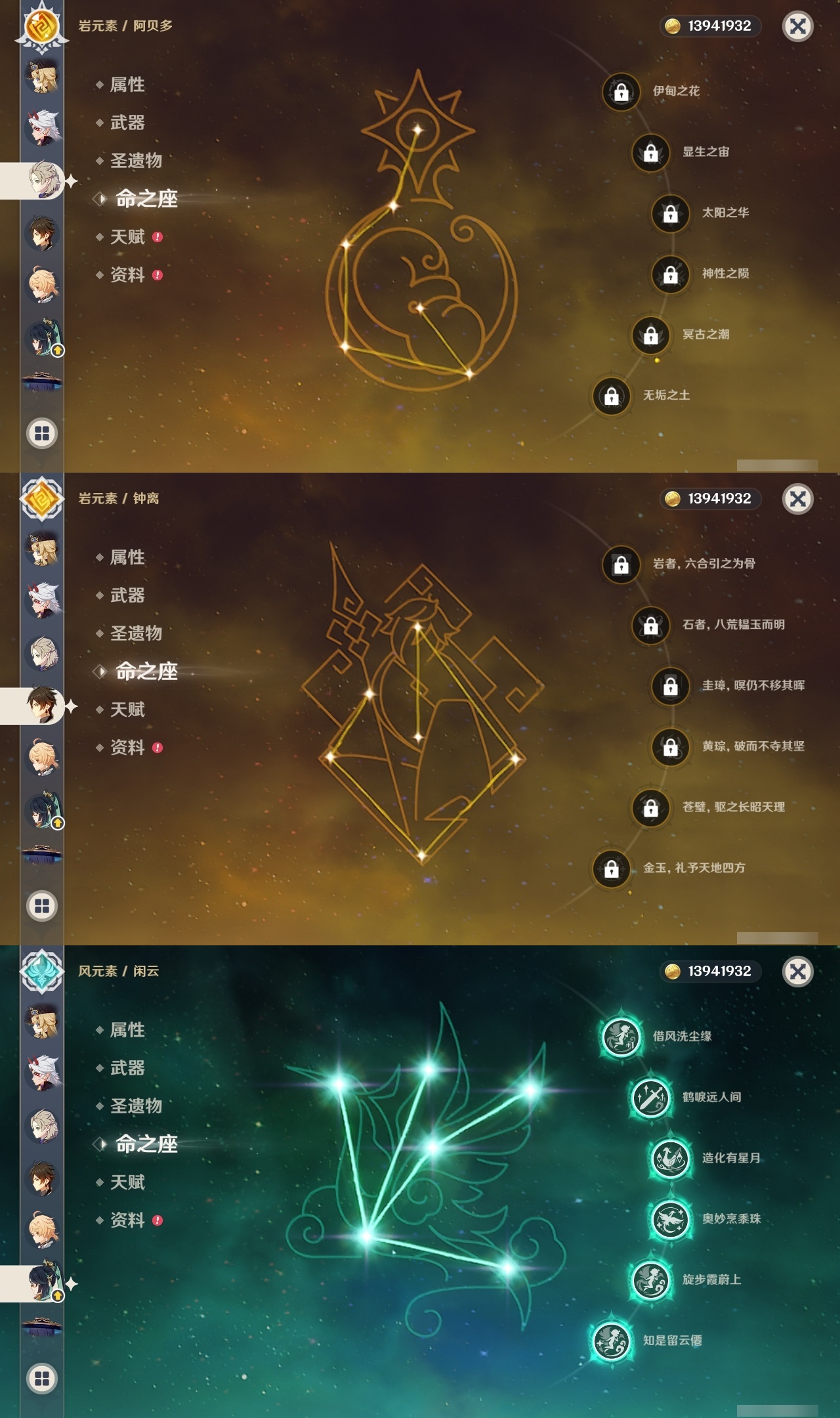This screenshot has width=840, height=1418.
Task: Switch to 天赋 tab in 阿贝多 panel
Action: 127,237
